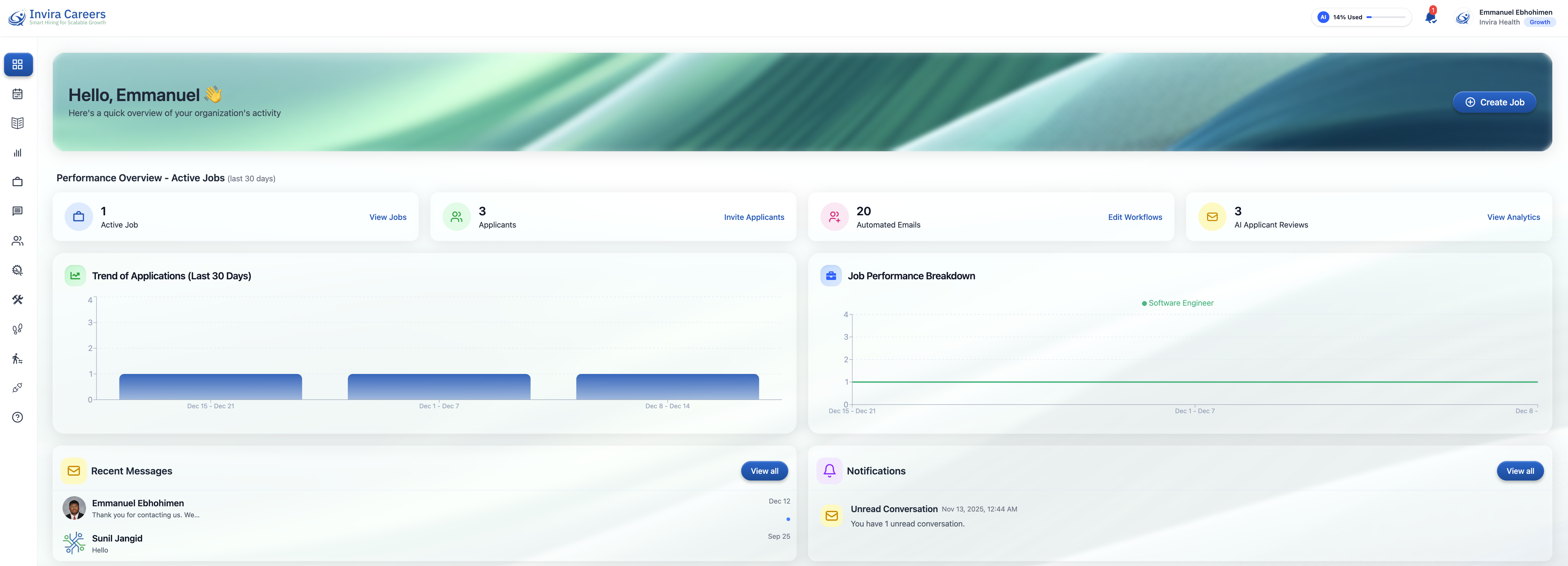The width and height of the screenshot is (1568, 566).
Task: Toggle Software Engineer legend in chart
Action: point(1177,303)
